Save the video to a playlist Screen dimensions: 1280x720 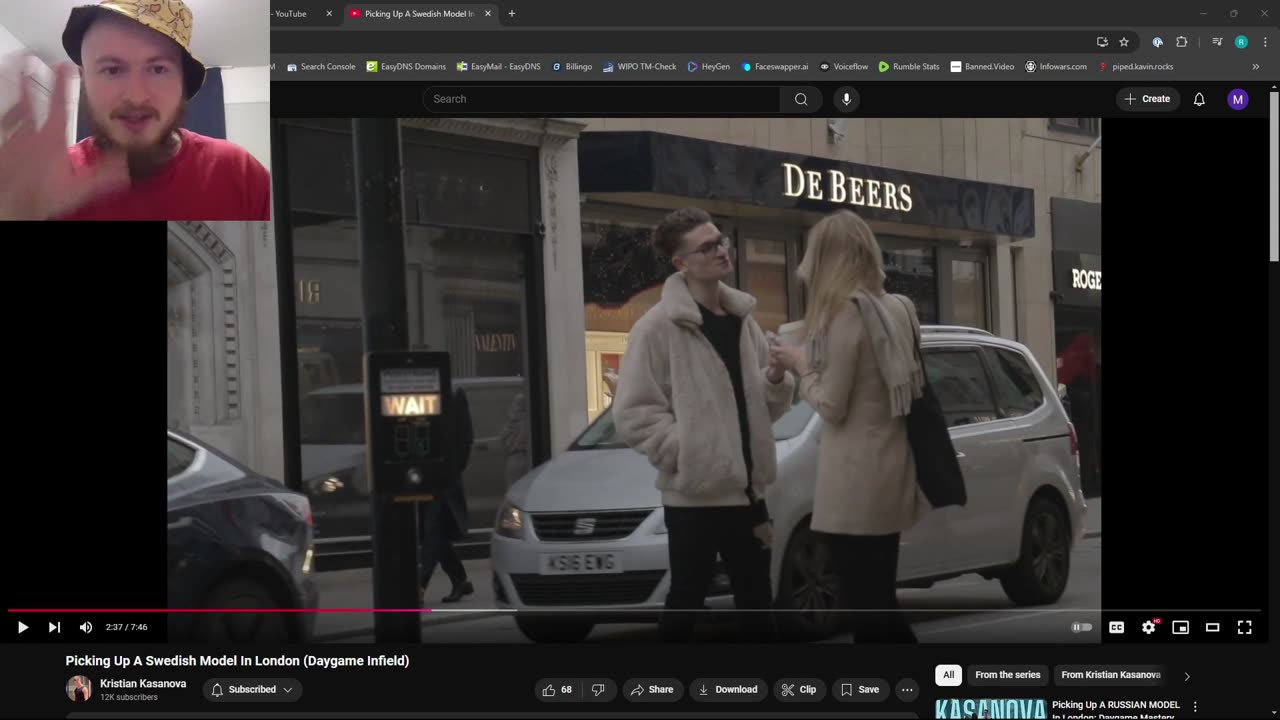point(860,689)
